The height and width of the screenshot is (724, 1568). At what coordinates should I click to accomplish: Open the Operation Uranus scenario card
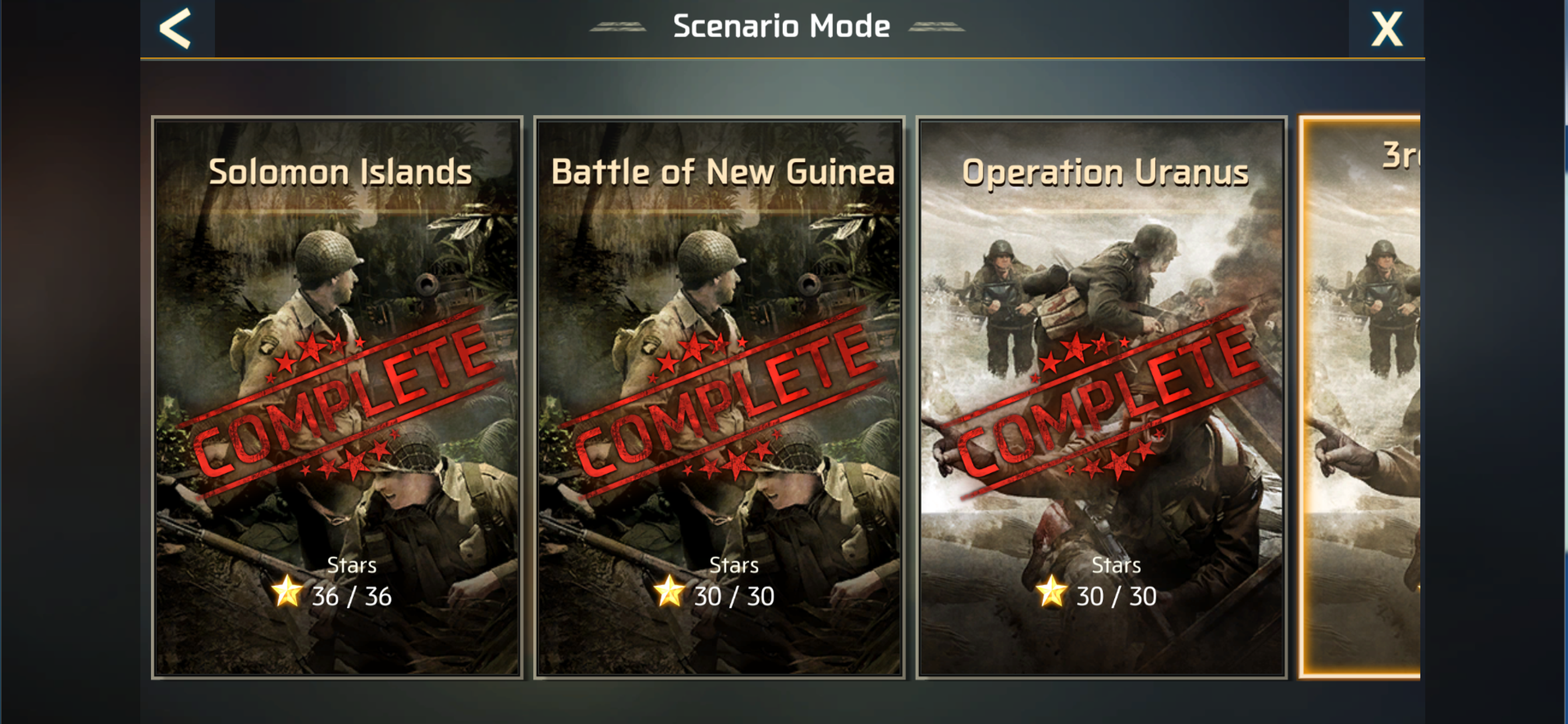(1102, 398)
